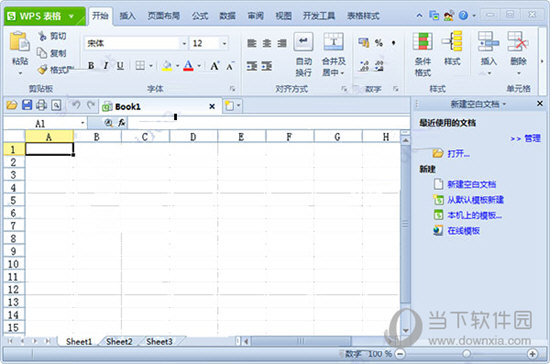Viewport: 550px width, 364px height.
Task: Click the insert function fx icon
Action: (121, 123)
